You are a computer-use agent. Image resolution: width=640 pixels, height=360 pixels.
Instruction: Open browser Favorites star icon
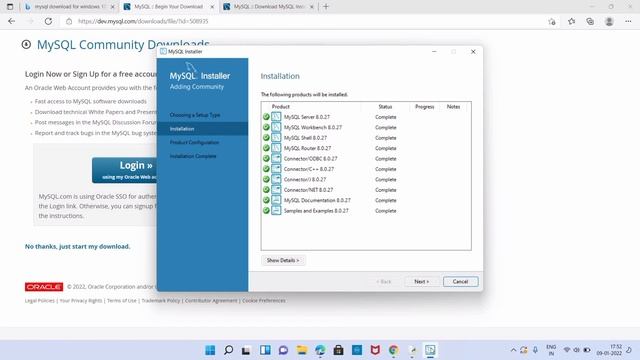(x=571, y=21)
